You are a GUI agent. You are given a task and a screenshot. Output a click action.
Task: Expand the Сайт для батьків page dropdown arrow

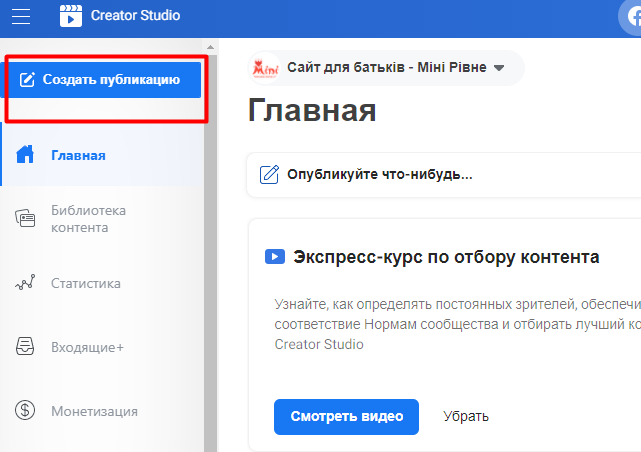pos(500,68)
